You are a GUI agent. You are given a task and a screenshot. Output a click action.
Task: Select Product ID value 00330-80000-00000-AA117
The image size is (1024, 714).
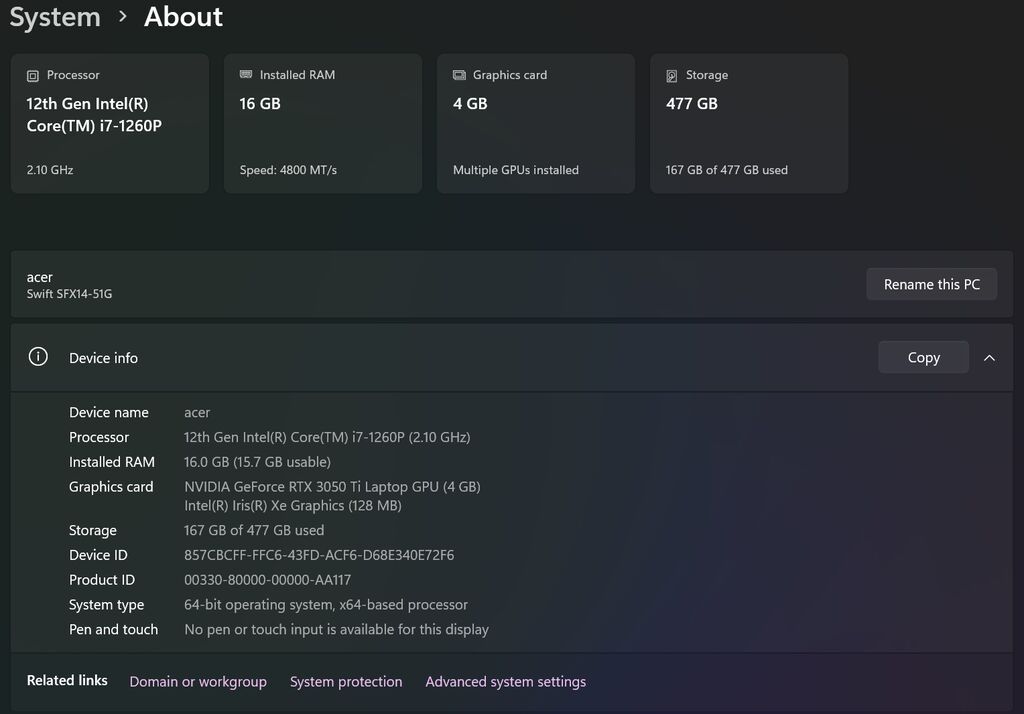(x=267, y=580)
